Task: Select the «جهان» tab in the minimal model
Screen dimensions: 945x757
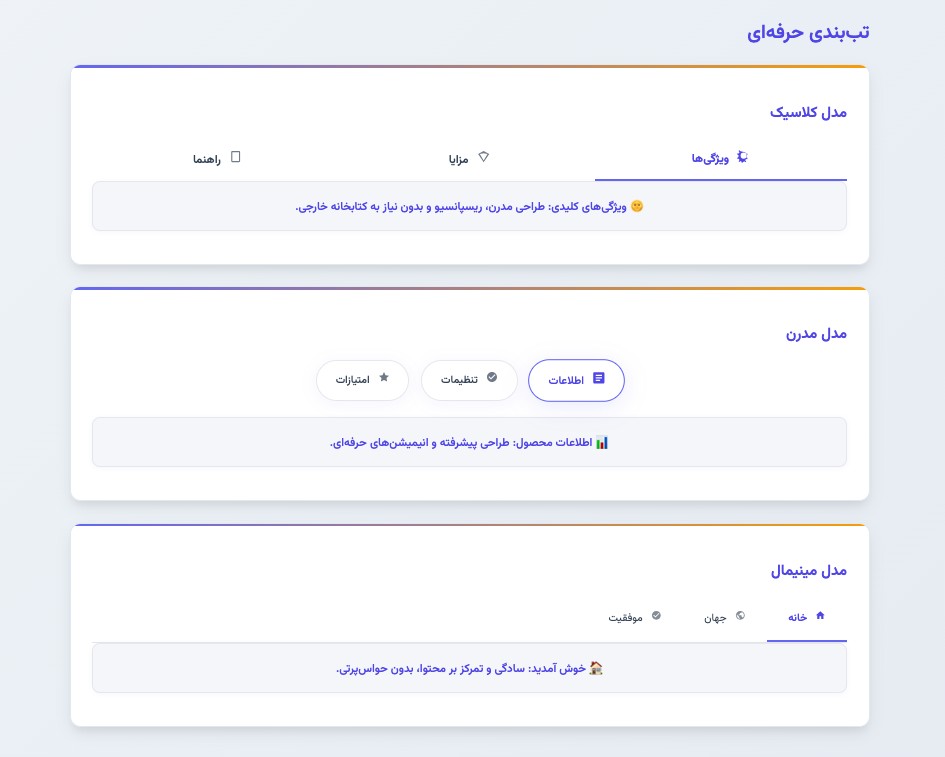Action: (x=725, y=618)
